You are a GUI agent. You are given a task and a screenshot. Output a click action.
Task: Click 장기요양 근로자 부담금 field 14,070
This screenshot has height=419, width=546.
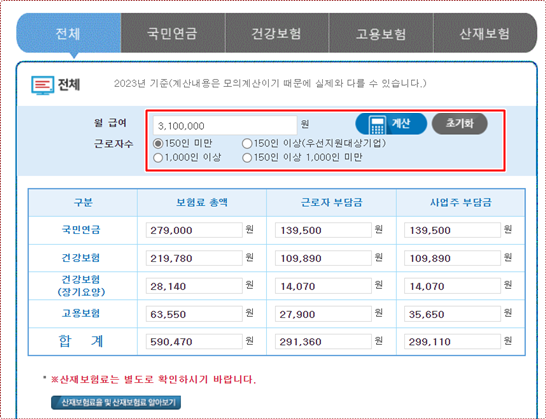[323, 286]
